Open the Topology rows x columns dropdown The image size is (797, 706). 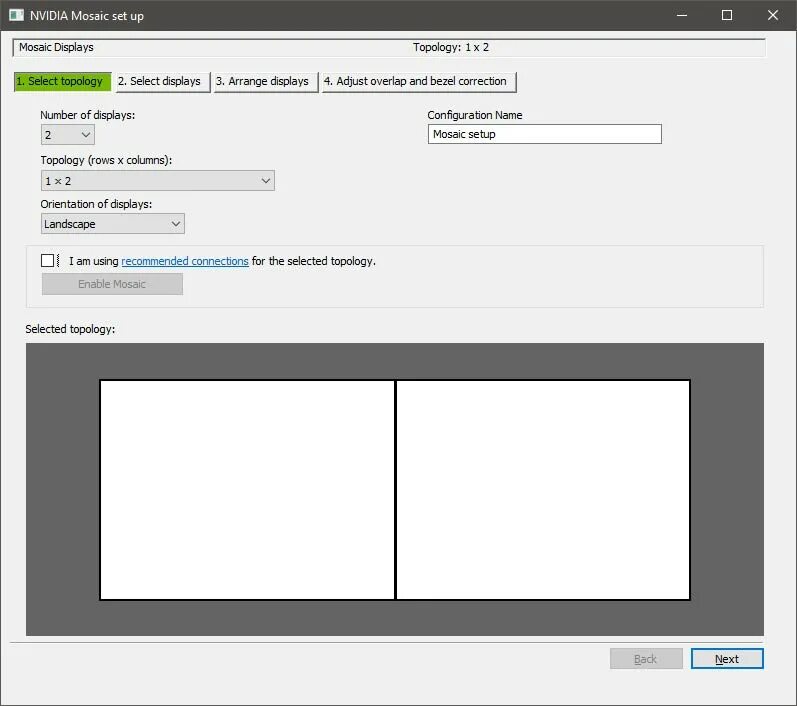tap(158, 181)
